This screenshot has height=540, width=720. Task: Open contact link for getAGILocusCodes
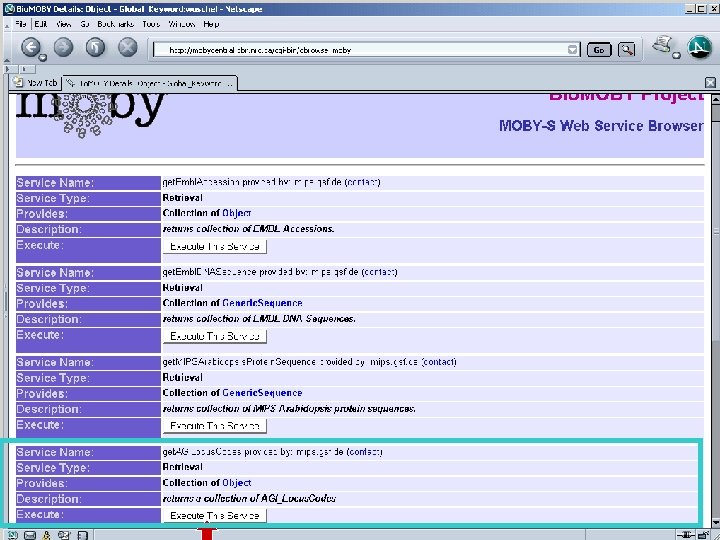tap(365, 452)
